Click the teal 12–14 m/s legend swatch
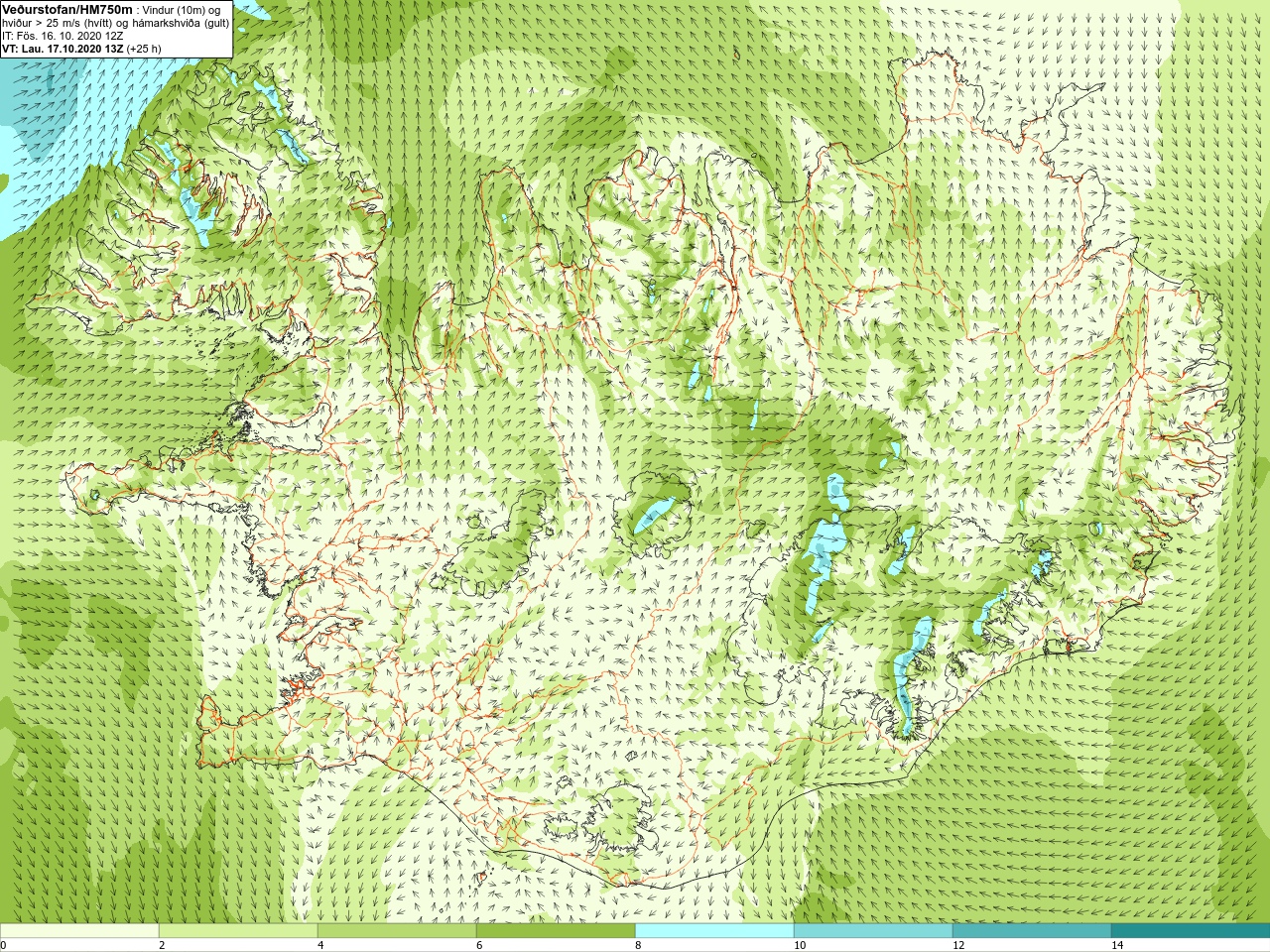1270x952 pixels. (1032, 931)
